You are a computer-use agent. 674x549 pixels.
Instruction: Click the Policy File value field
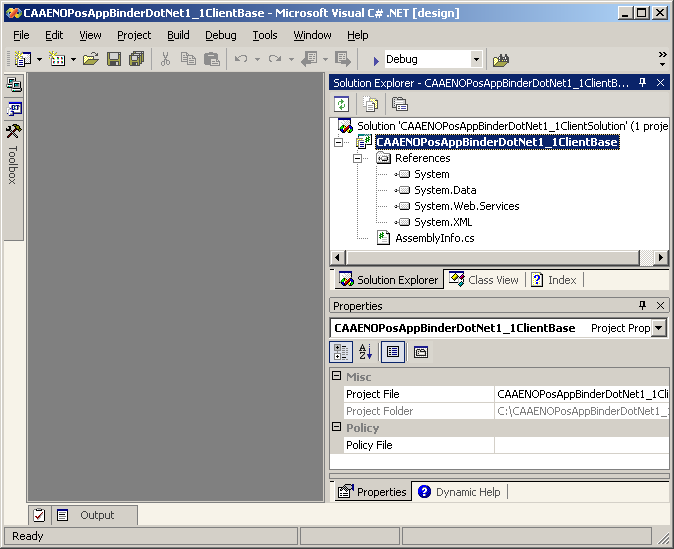coord(582,445)
